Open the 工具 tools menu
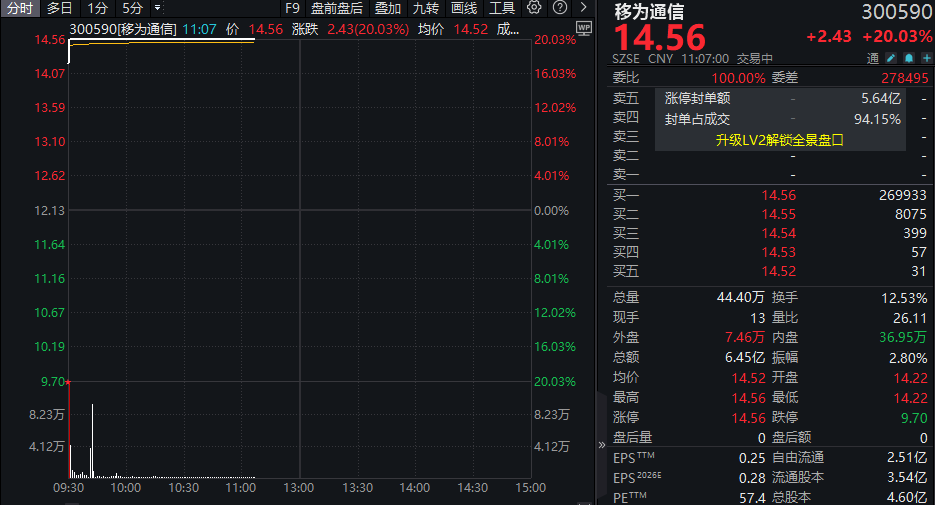935x505 pixels. pos(502,8)
